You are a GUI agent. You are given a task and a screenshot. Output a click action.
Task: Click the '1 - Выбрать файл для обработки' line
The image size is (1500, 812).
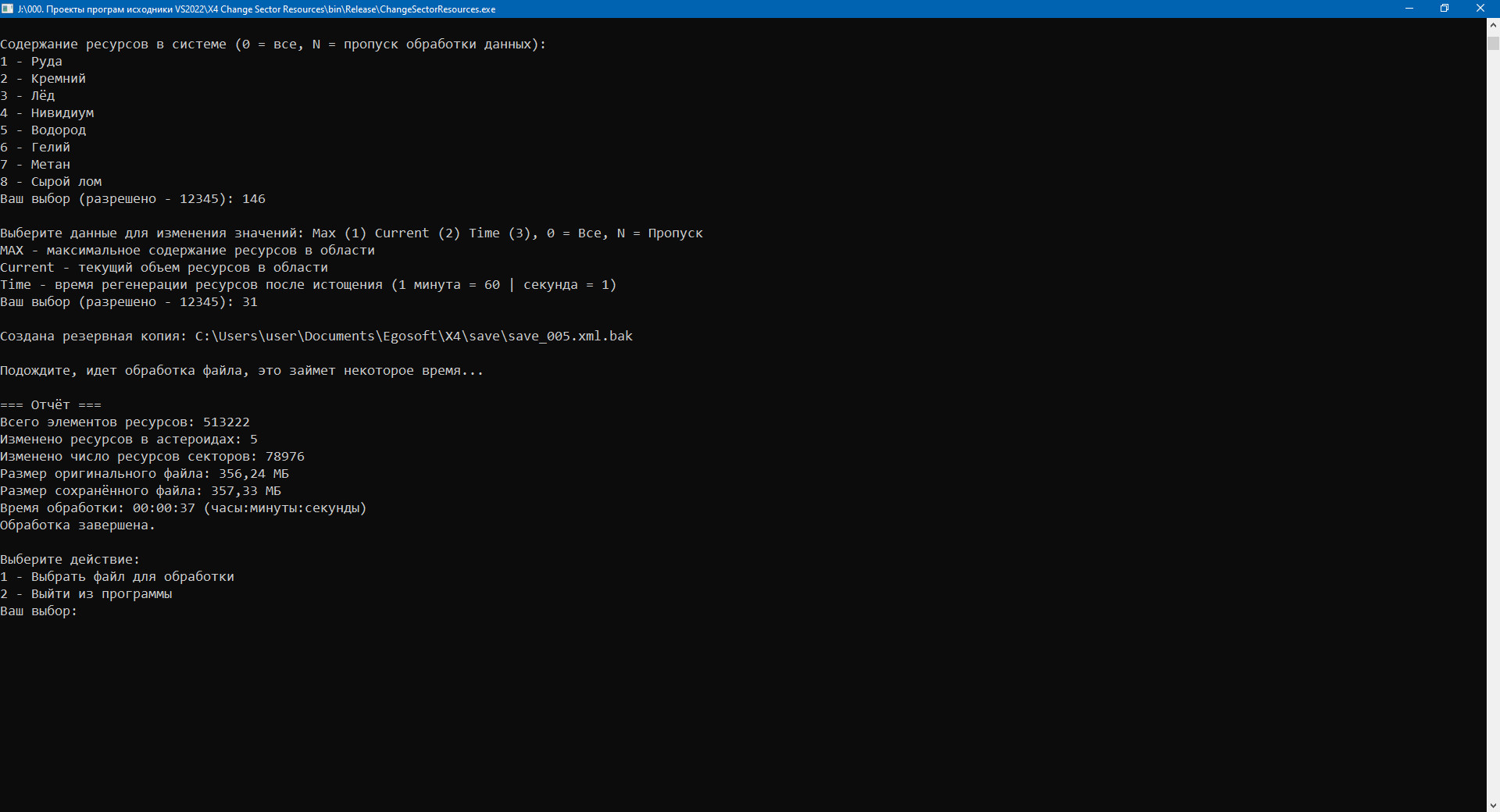(117, 577)
